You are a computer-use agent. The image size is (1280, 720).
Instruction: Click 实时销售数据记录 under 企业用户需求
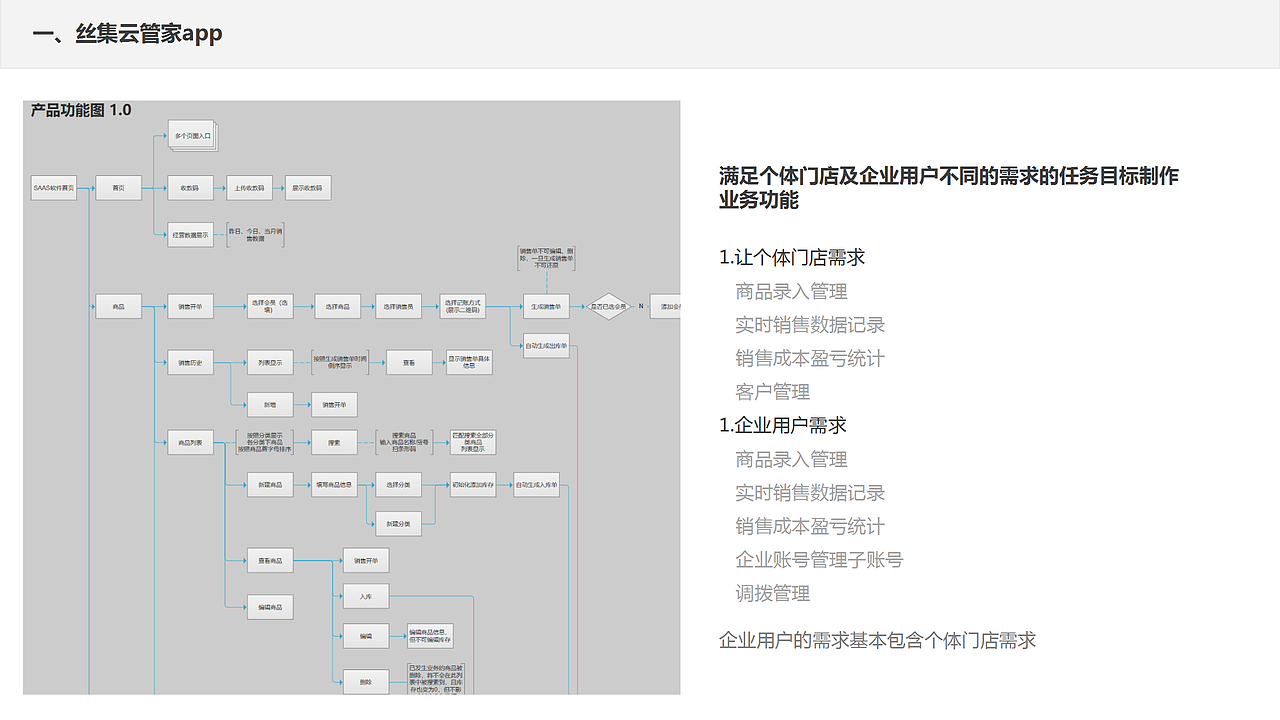click(810, 493)
